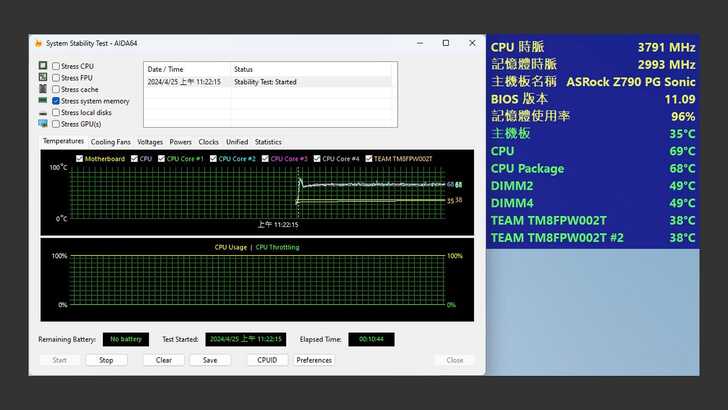Click the drive icon beside Stress local disks
The height and width of the screenshot is (410, 728).
click(x=43, y=113)
